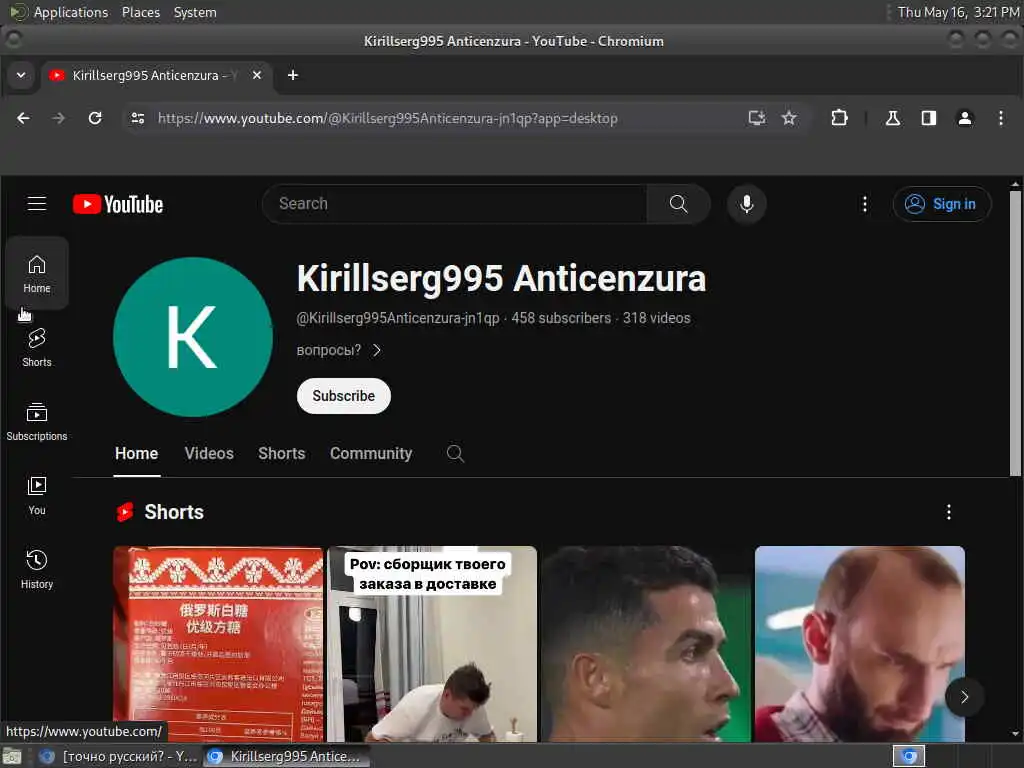Click the YouTube logo
The height and width of the screenshot is (768, 1024).
pos(118,204)
